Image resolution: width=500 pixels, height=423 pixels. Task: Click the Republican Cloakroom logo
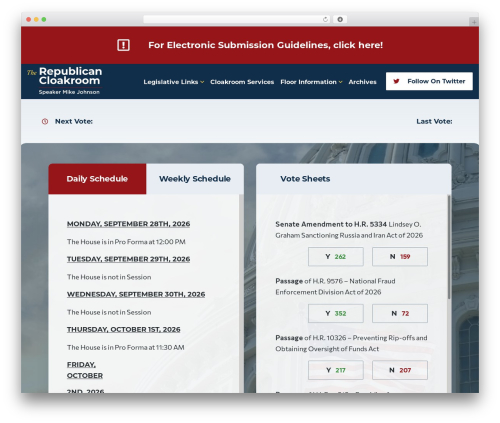tap(65, 81)
